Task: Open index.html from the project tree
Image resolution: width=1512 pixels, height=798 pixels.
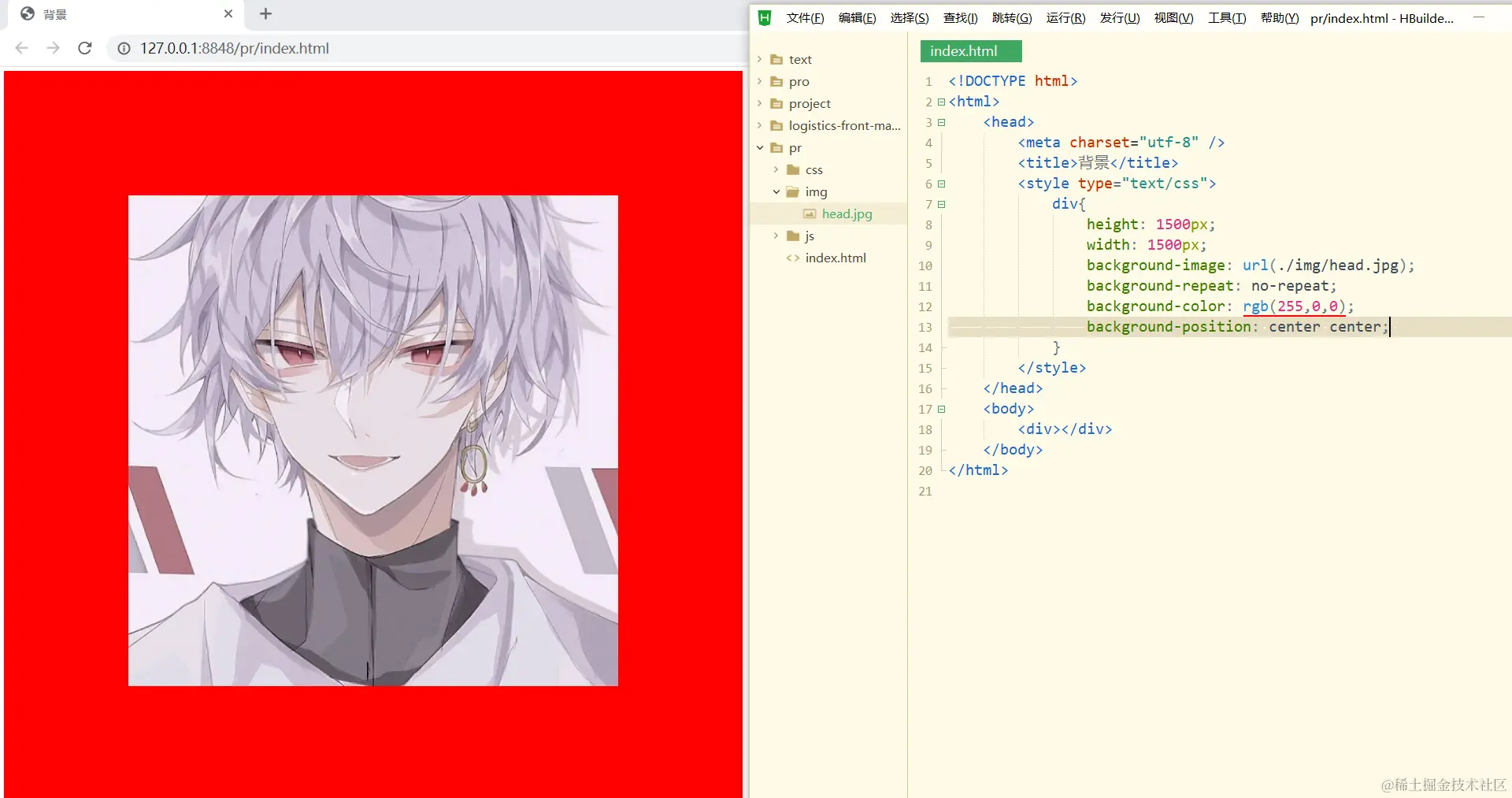Action: tap(836, 258)
